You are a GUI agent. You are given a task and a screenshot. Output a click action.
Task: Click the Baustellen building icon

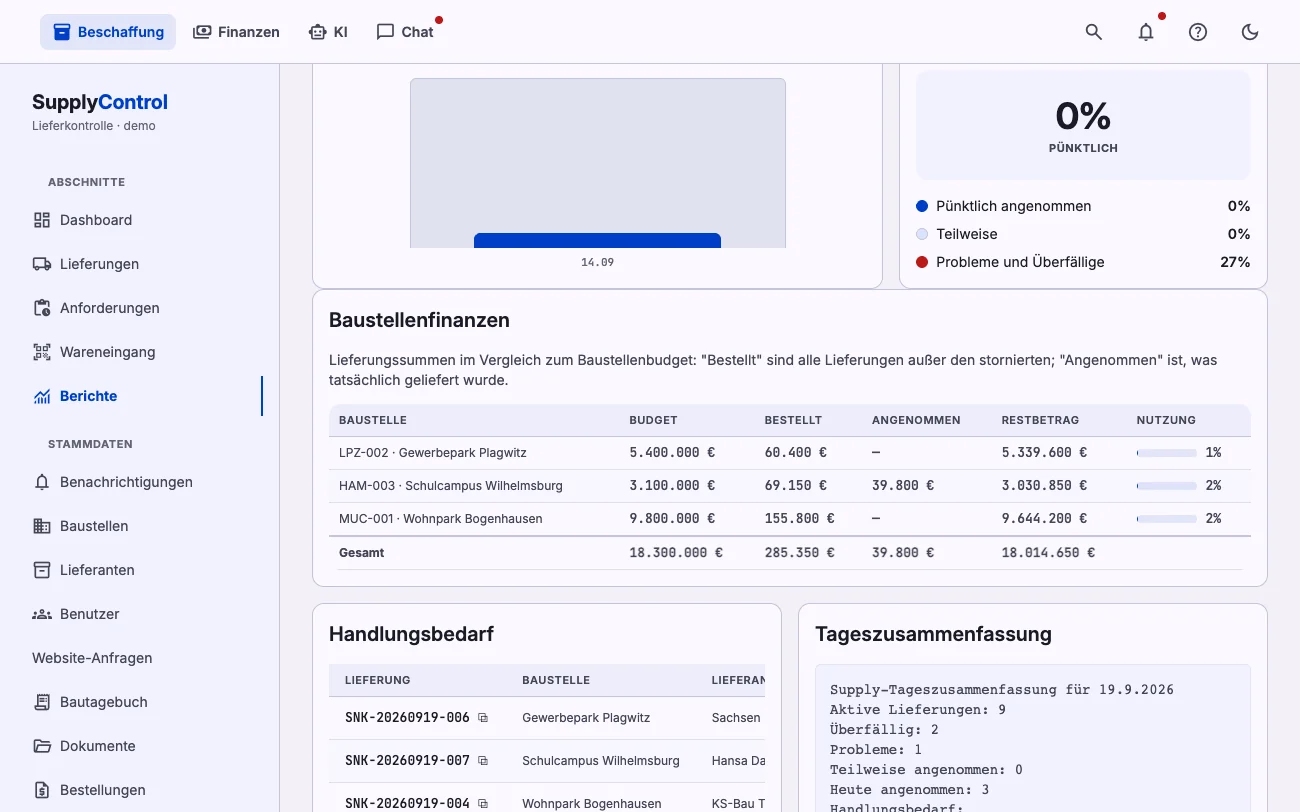42,526
